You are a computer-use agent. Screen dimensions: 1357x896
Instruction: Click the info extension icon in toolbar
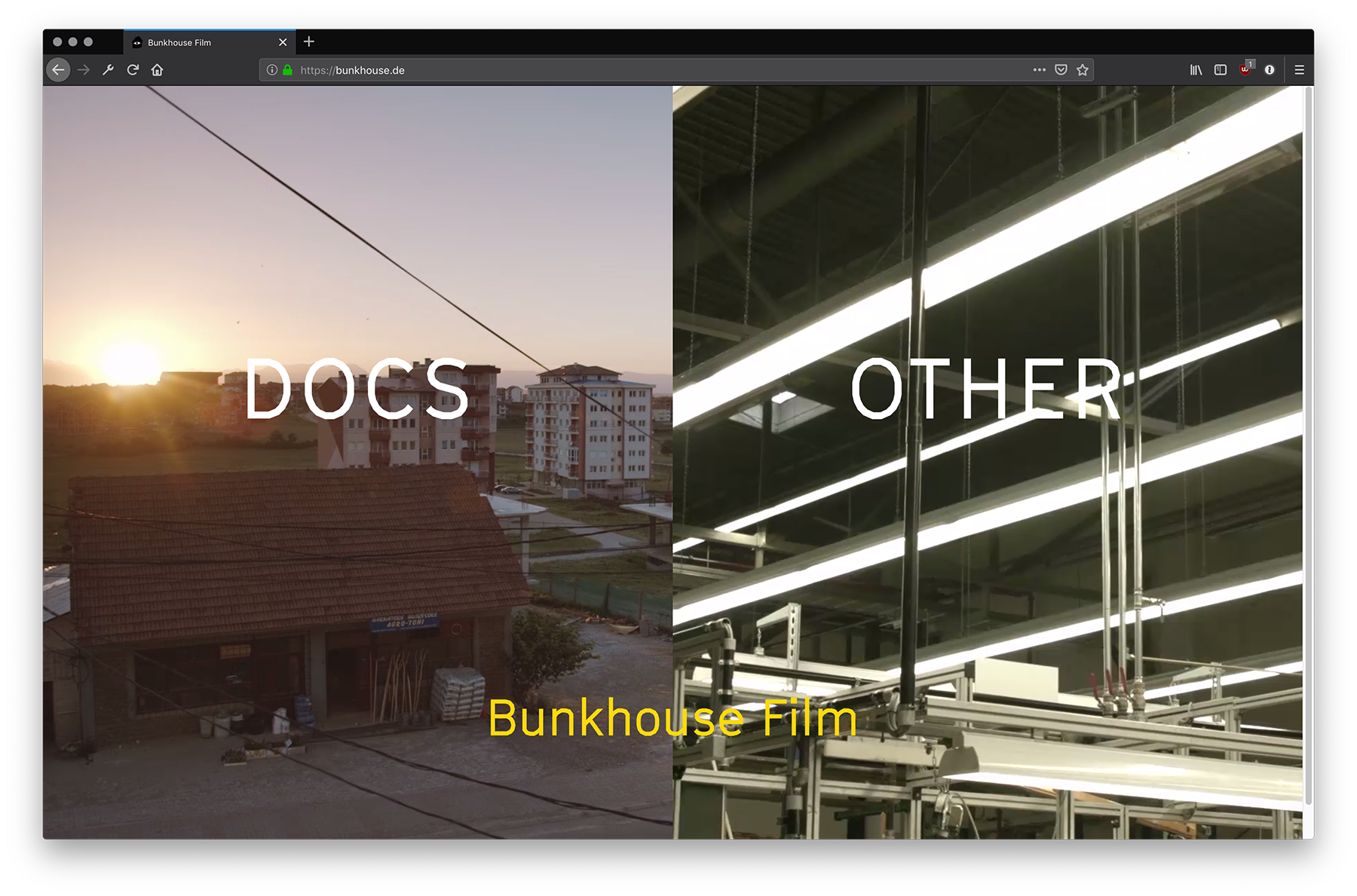[1270, 70]
